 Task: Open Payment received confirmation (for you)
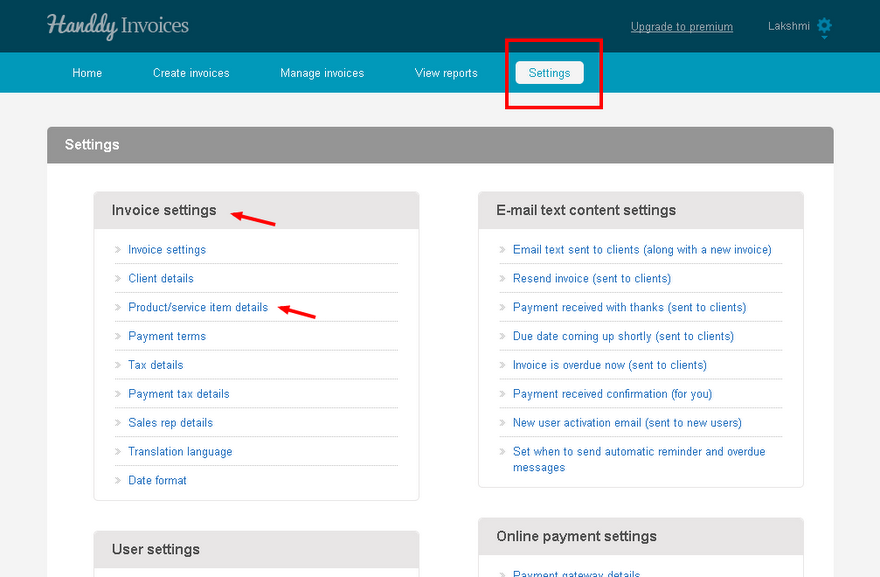612,394
